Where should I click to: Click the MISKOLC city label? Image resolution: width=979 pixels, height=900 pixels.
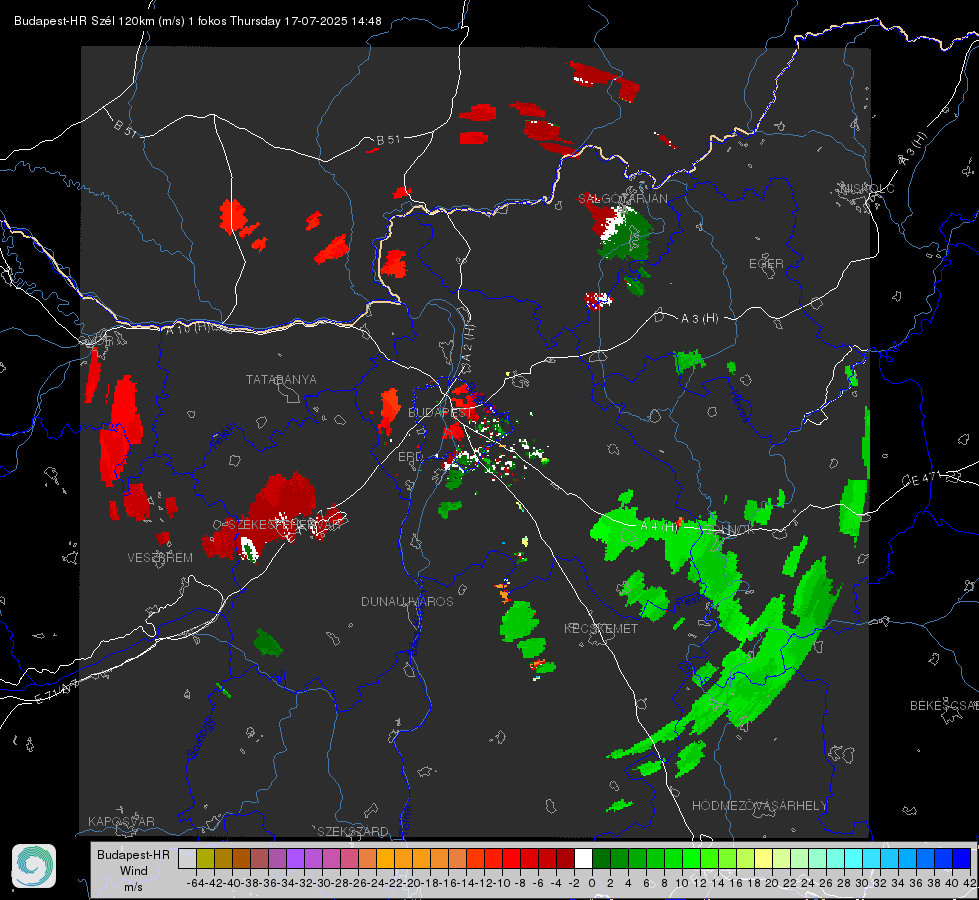867,189
